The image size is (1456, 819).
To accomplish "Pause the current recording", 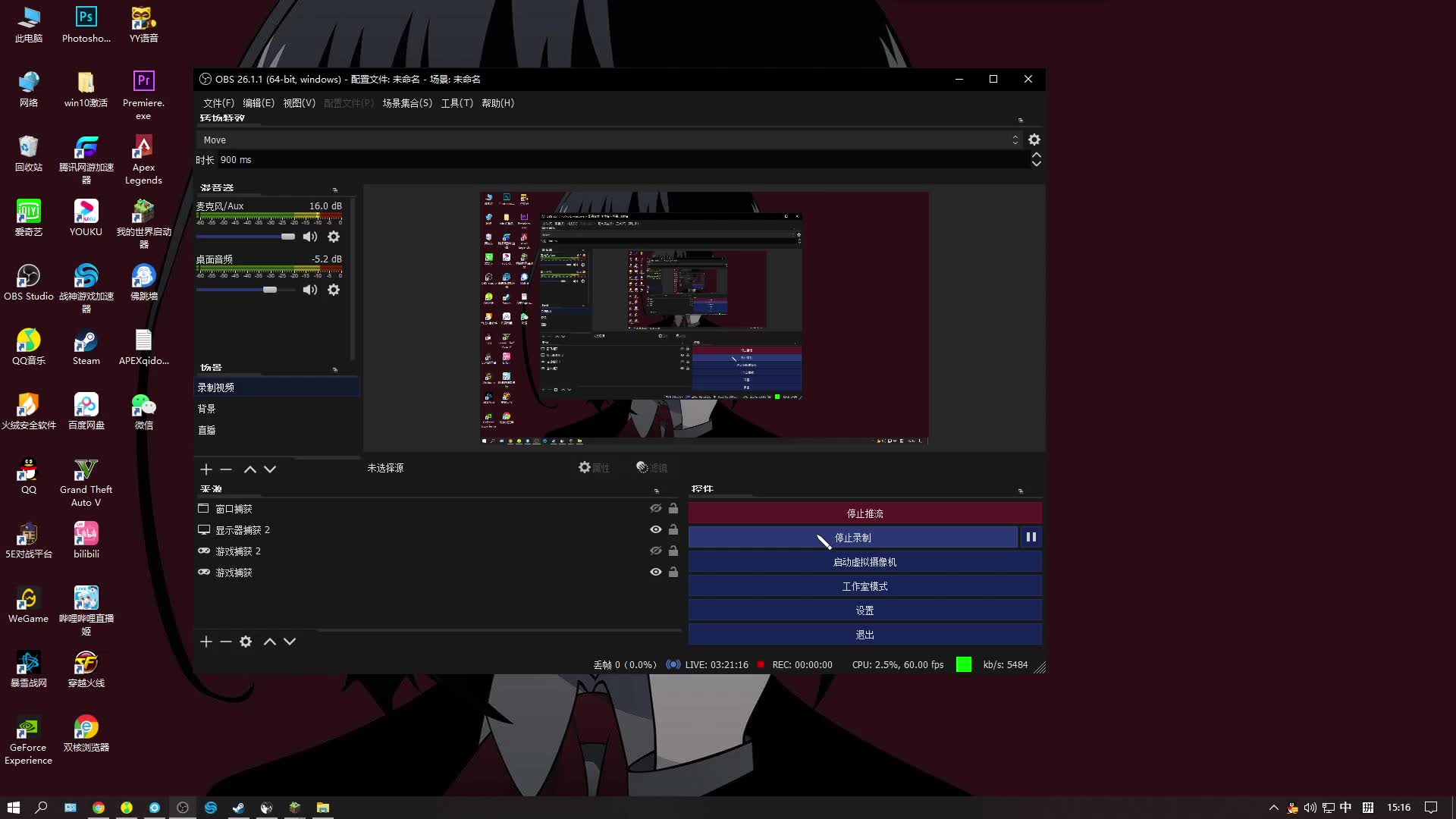I will (x=1030, y=537).
